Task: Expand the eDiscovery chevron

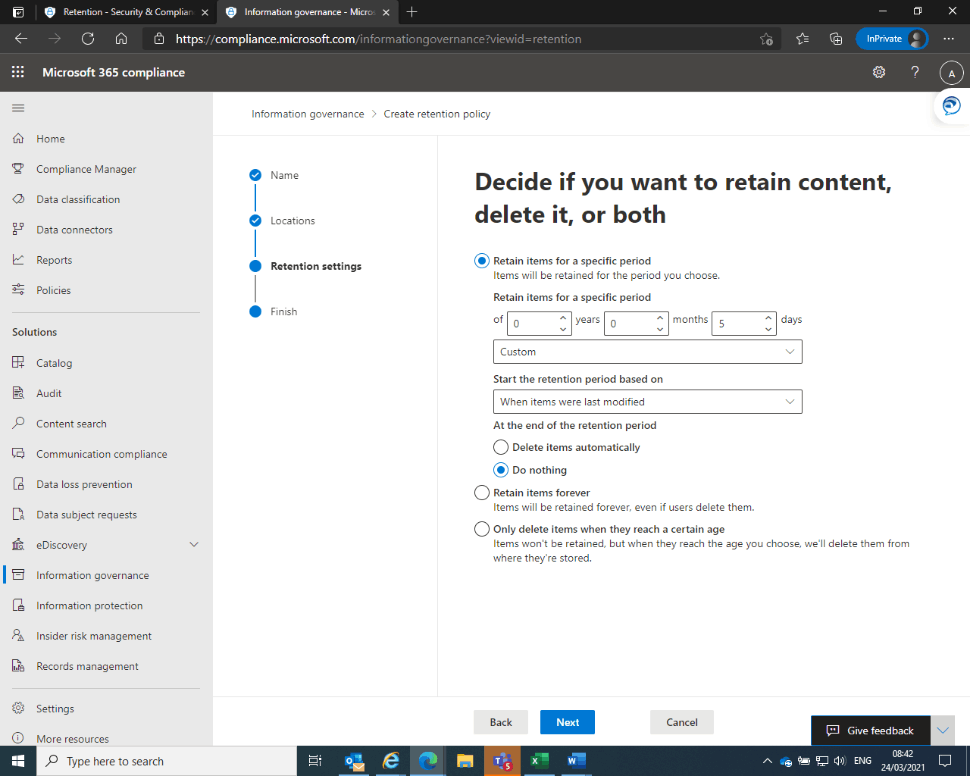Action: [x=194, y=545]
